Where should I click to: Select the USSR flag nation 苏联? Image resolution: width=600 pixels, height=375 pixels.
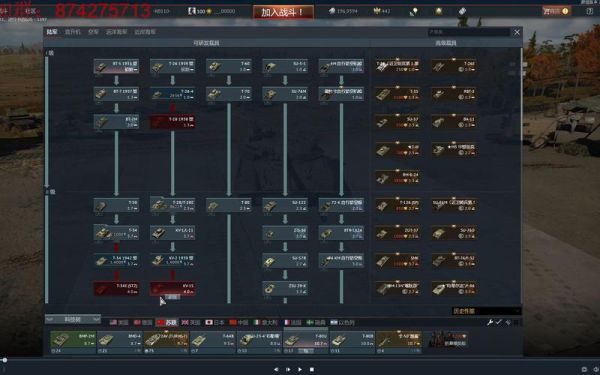point(167,322)
